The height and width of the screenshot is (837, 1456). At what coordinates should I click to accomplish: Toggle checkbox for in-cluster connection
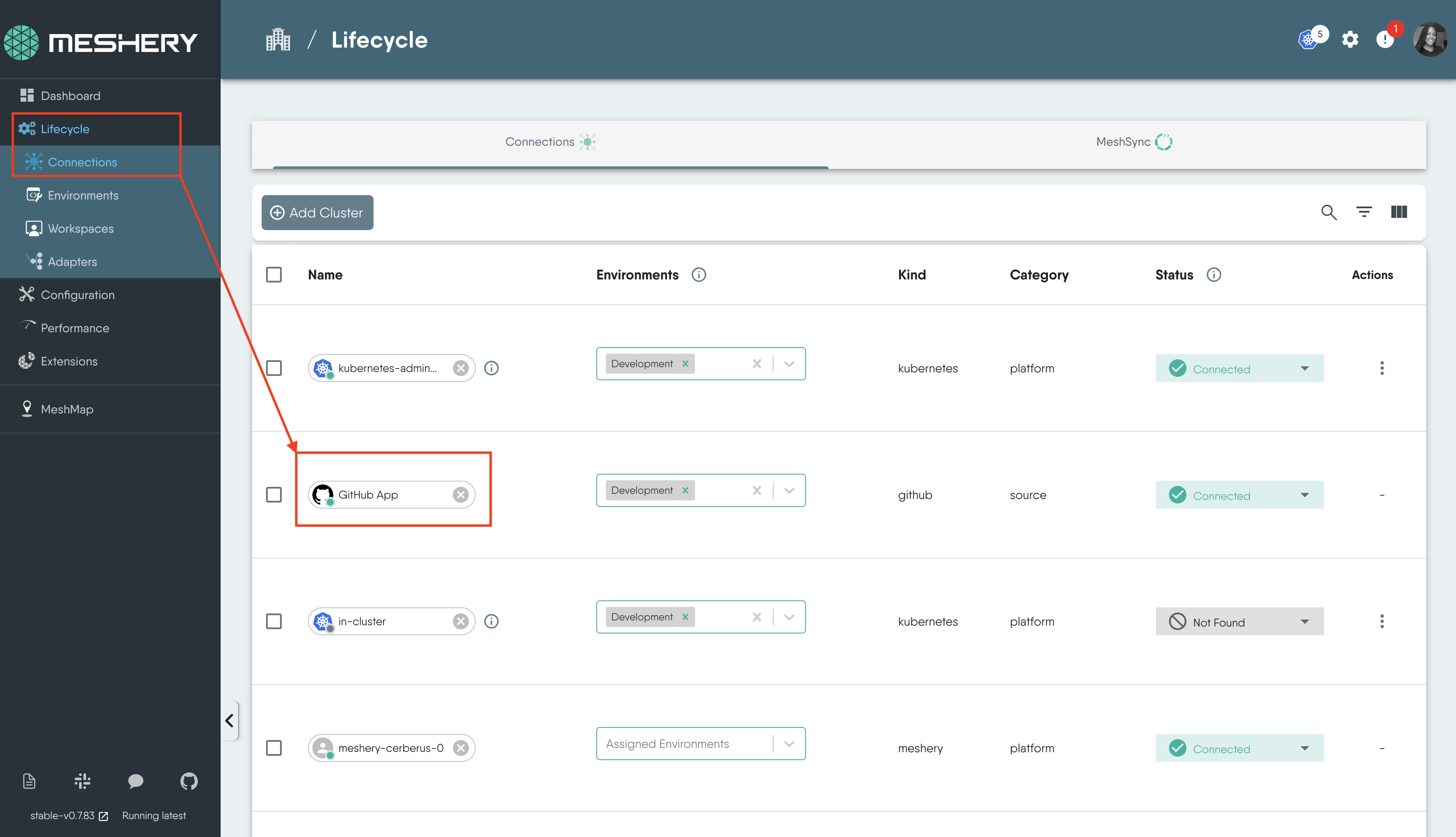tap(276, 621)
